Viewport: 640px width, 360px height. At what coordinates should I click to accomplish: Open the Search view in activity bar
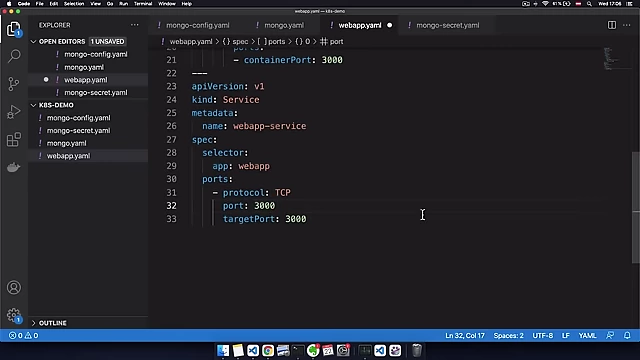click(14, 56)
